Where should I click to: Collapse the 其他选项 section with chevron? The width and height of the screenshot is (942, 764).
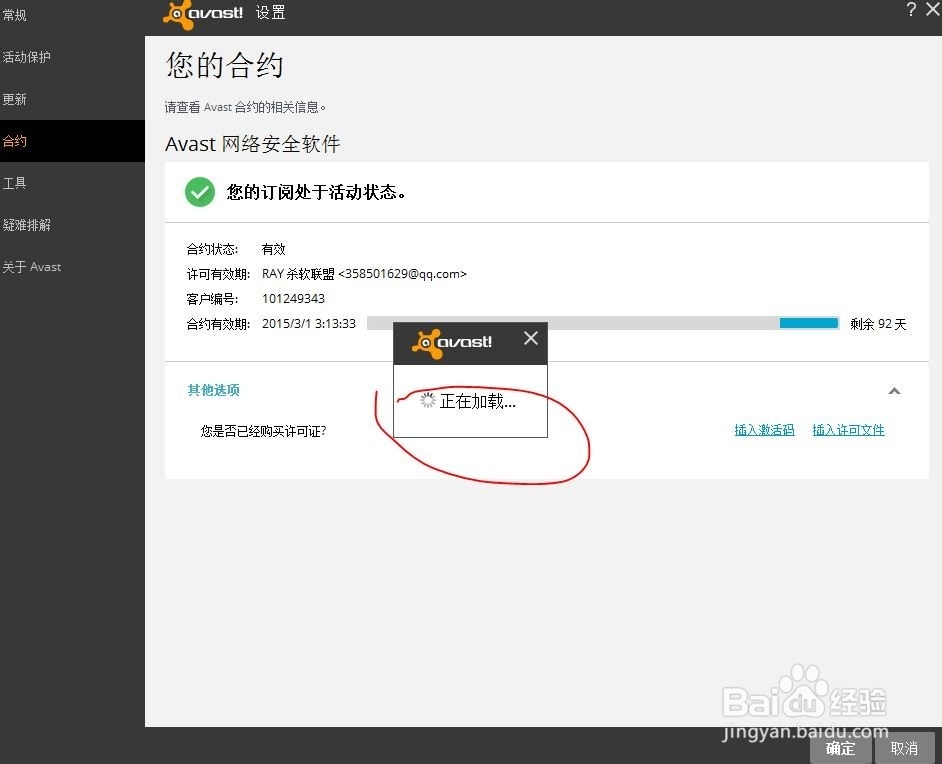pos(894,391)
